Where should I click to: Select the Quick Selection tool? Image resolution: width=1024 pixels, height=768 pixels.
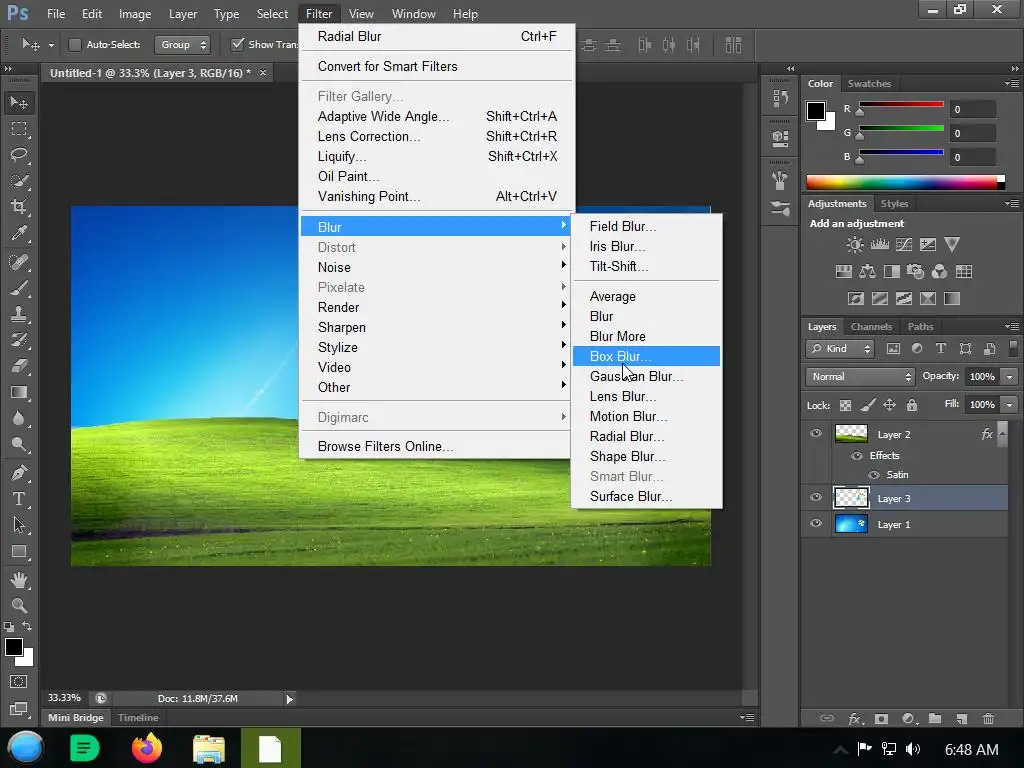pos(19,181)
